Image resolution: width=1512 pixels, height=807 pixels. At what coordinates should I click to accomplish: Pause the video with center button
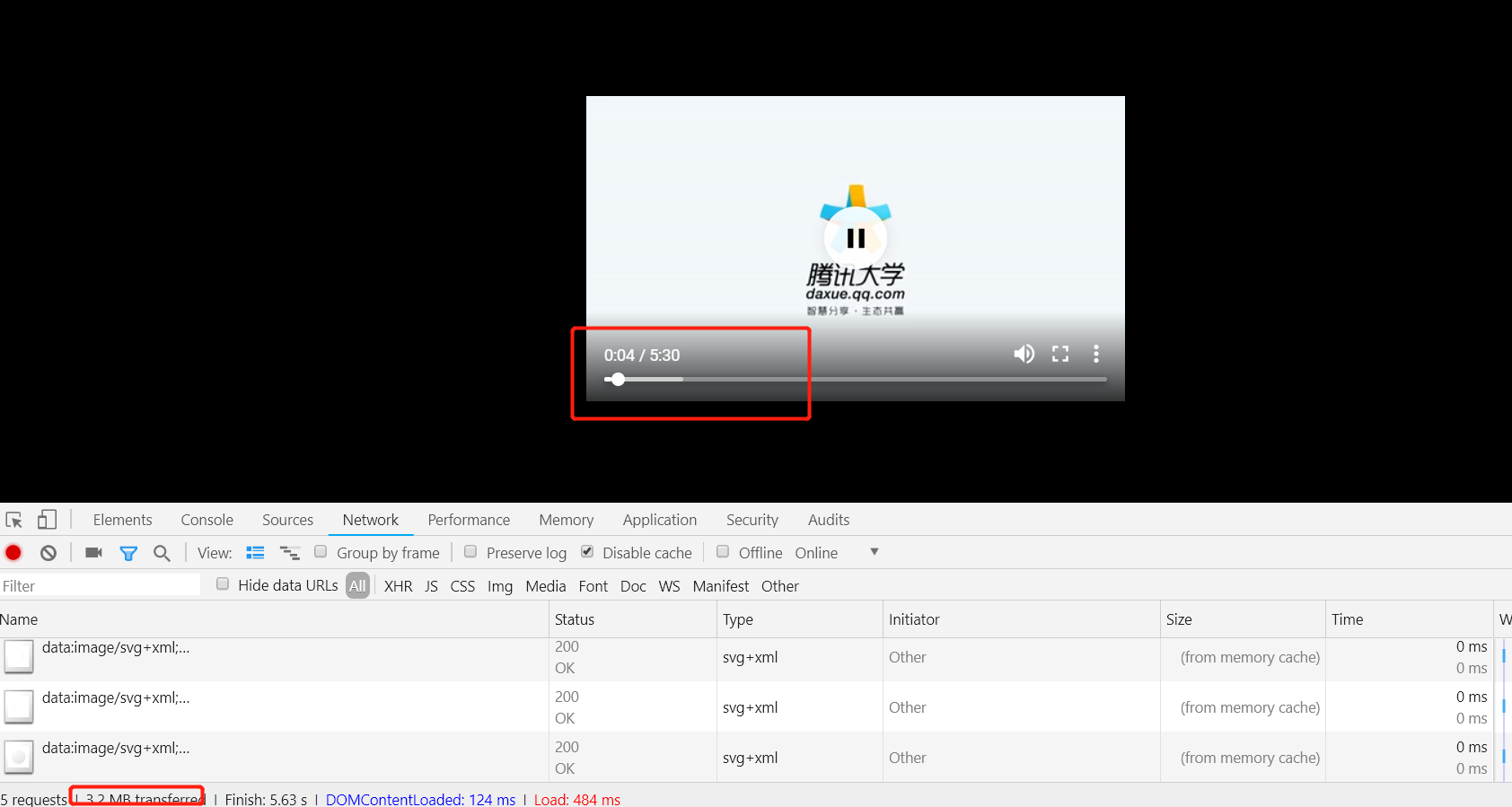click(856, 238)
